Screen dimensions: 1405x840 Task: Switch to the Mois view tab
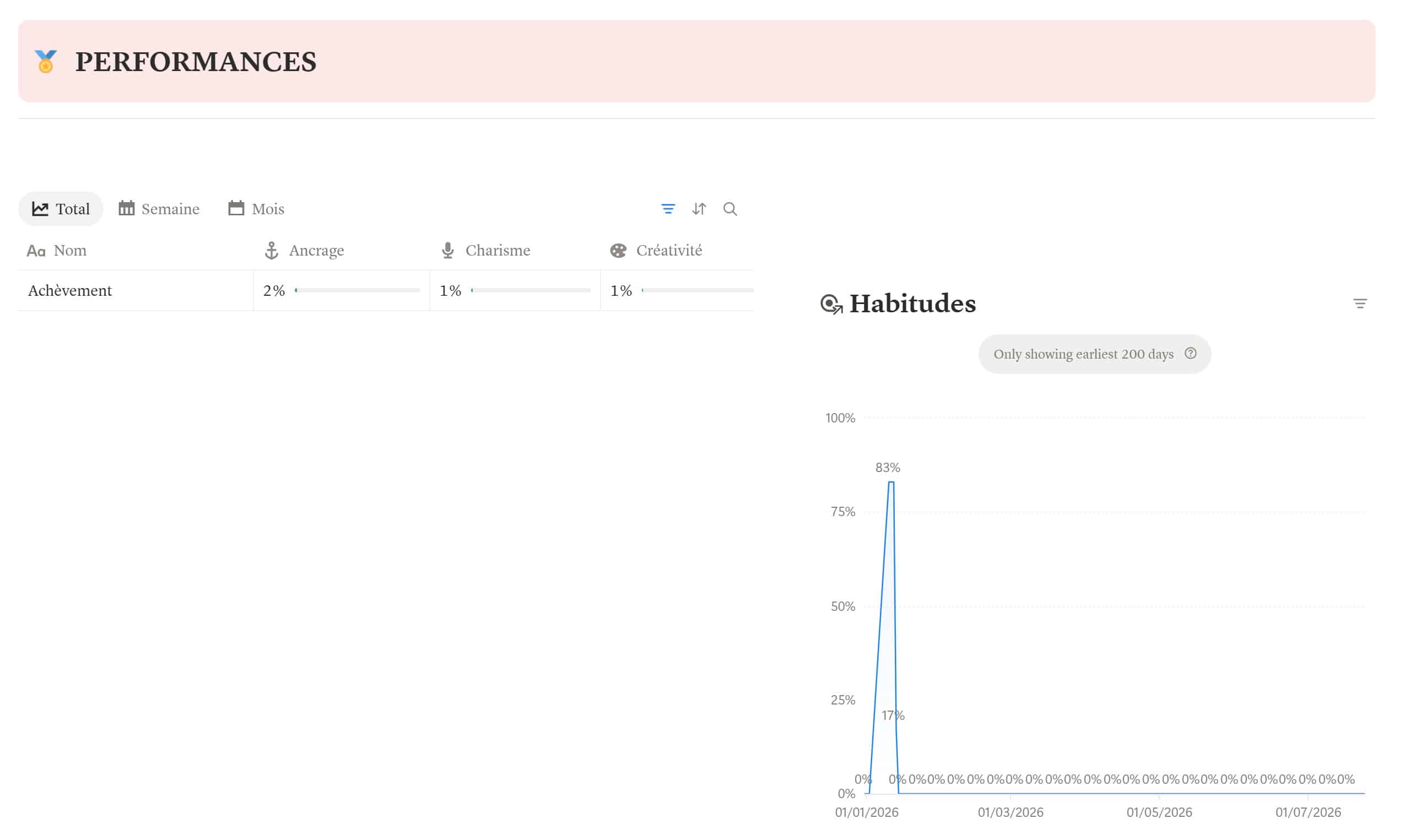click(x=256, y=209)
